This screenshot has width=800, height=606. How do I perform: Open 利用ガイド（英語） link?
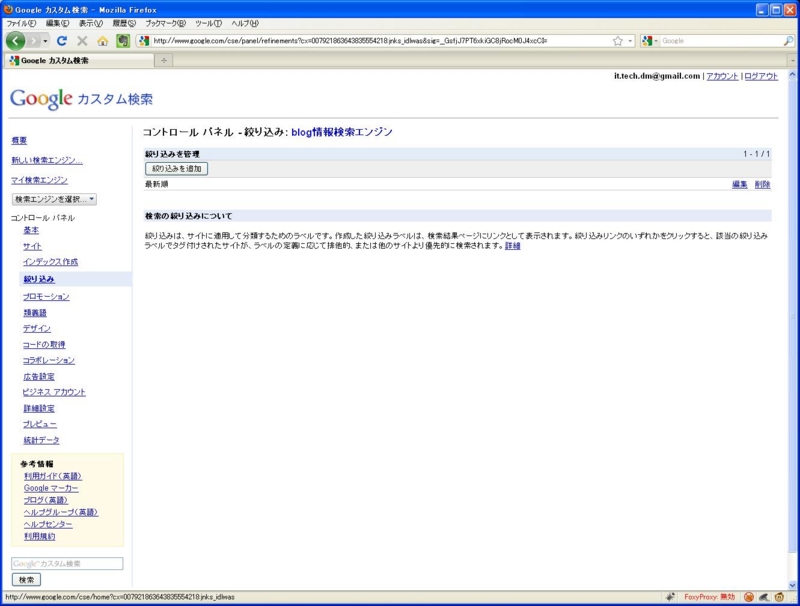point(53,476)
